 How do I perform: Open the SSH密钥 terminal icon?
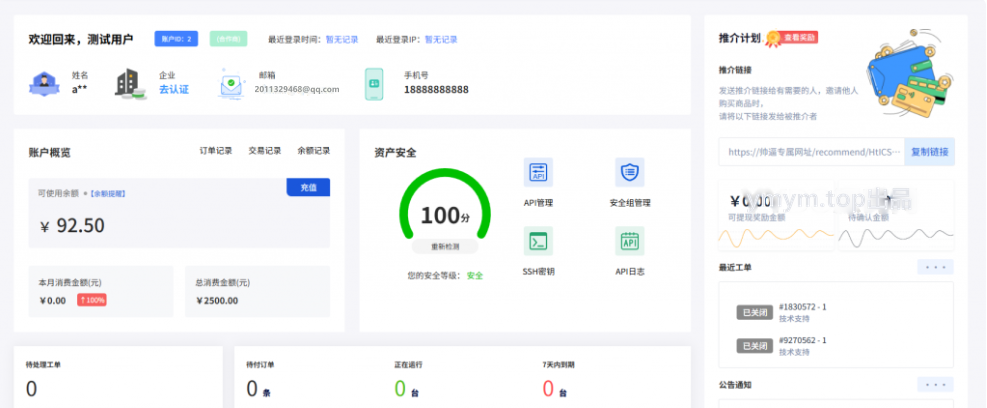(538, 241)
